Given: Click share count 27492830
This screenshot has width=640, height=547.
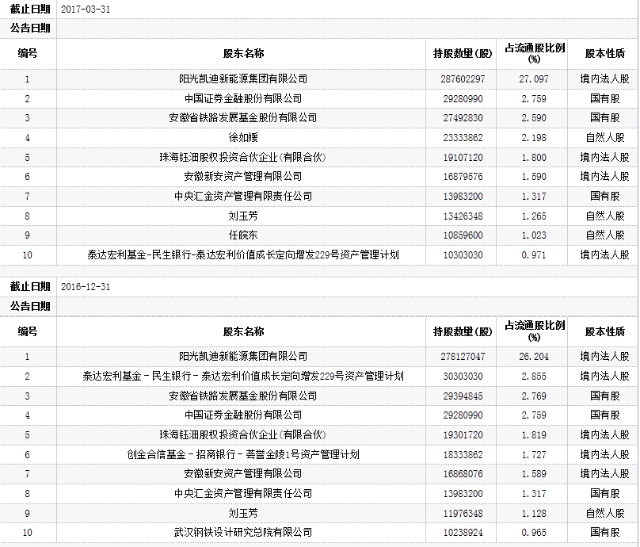Looking at the screenshot, I should 463,118.
